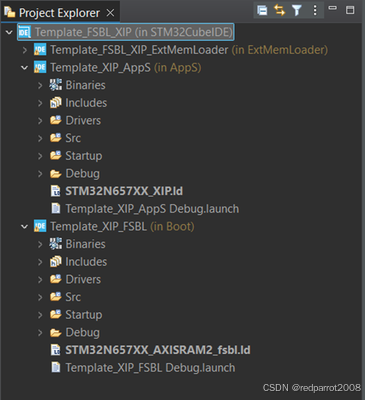Select Startup label under Template_XIP_AppS
The height and width of the screenshot is (400, 365).
pos(84,156)
